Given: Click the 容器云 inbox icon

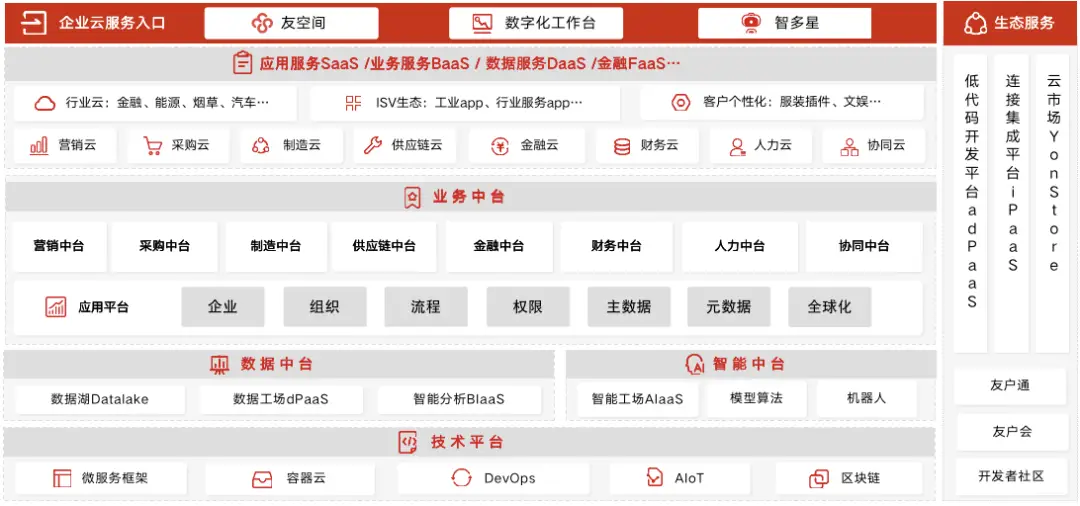Looking at the screenshot, I should coord(262,478).
